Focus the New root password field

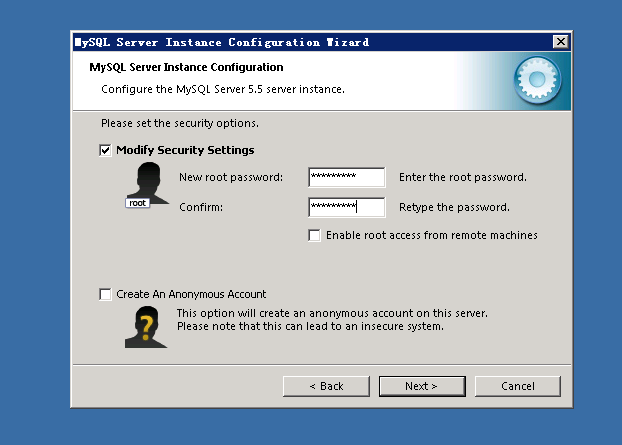coord(346,177)
